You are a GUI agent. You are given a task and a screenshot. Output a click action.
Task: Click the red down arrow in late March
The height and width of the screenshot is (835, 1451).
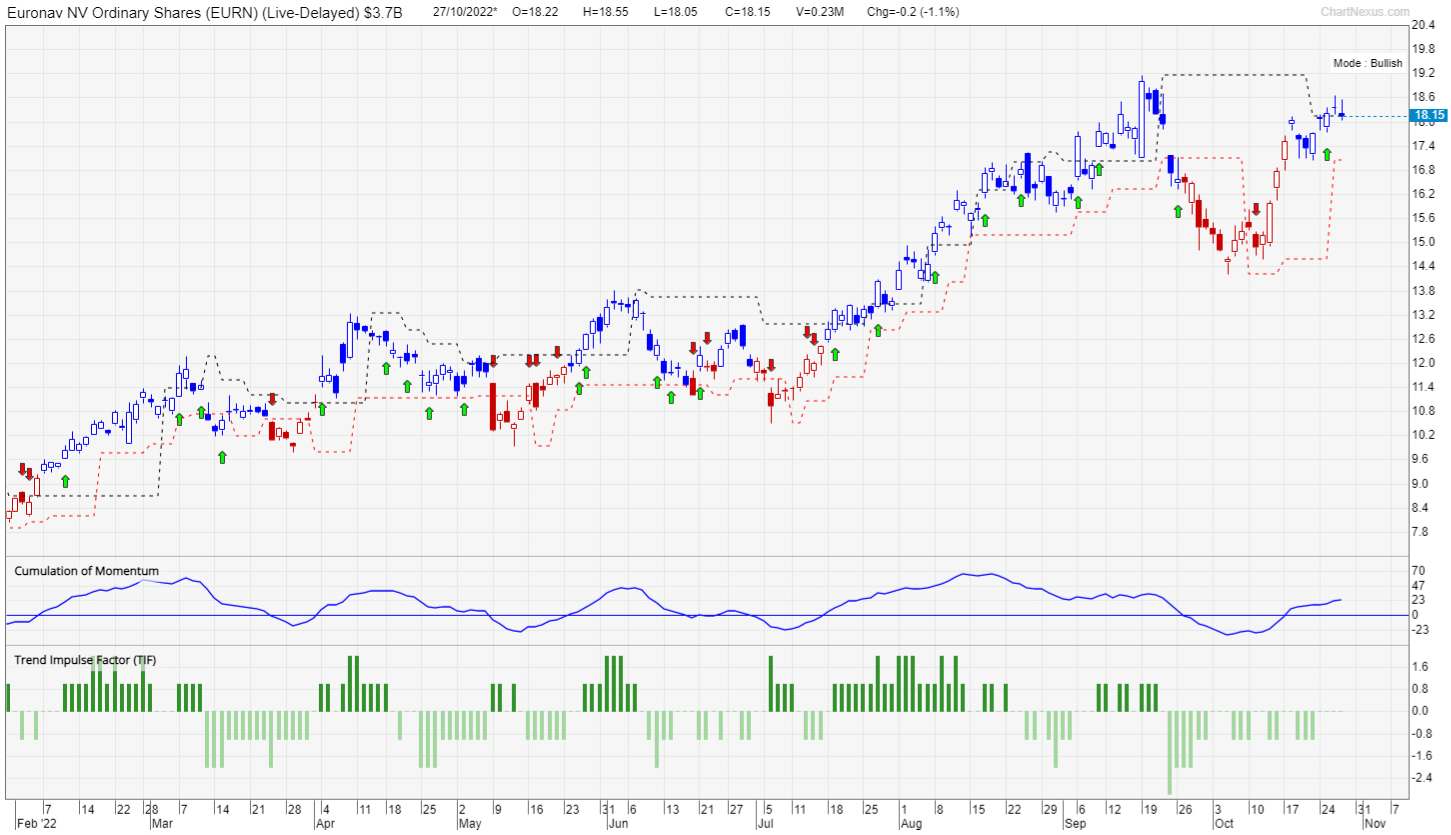coord(271,400)
